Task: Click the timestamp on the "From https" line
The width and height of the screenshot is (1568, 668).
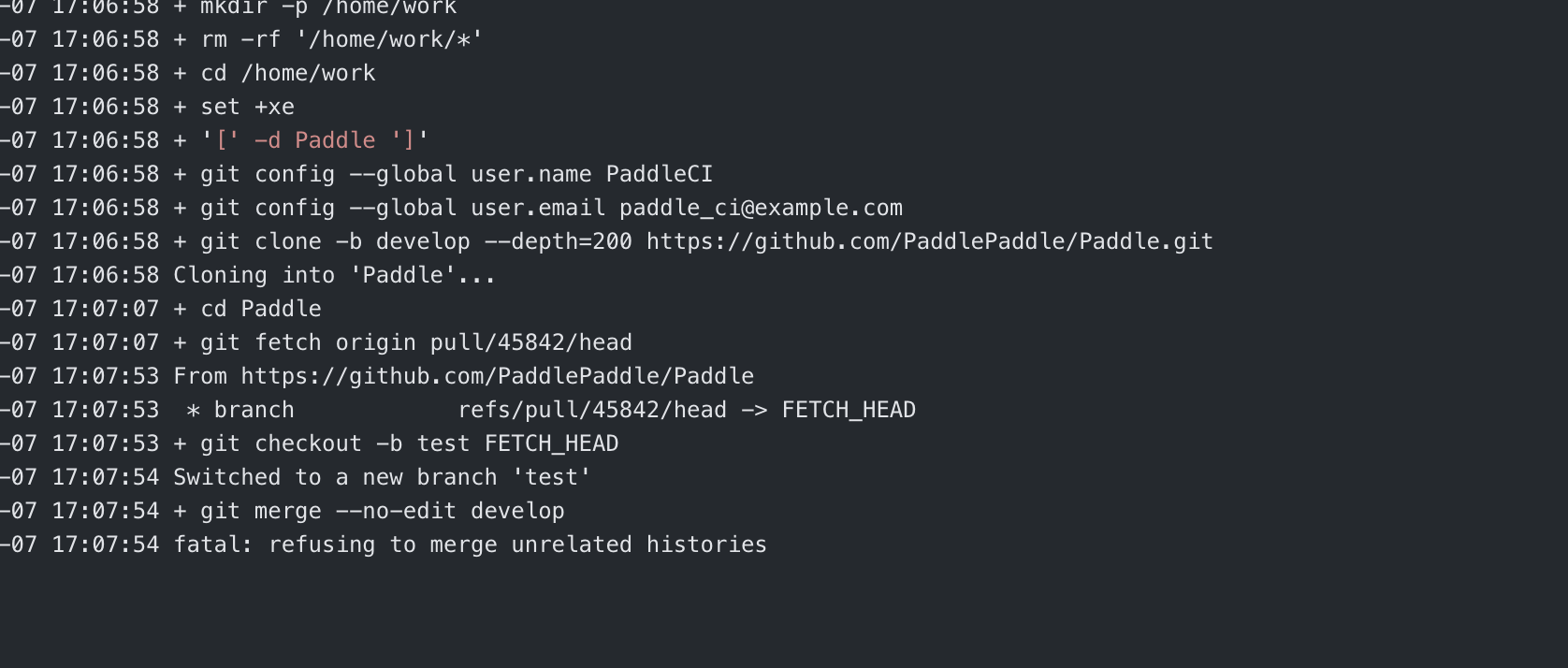Action: tap(105, 376)
